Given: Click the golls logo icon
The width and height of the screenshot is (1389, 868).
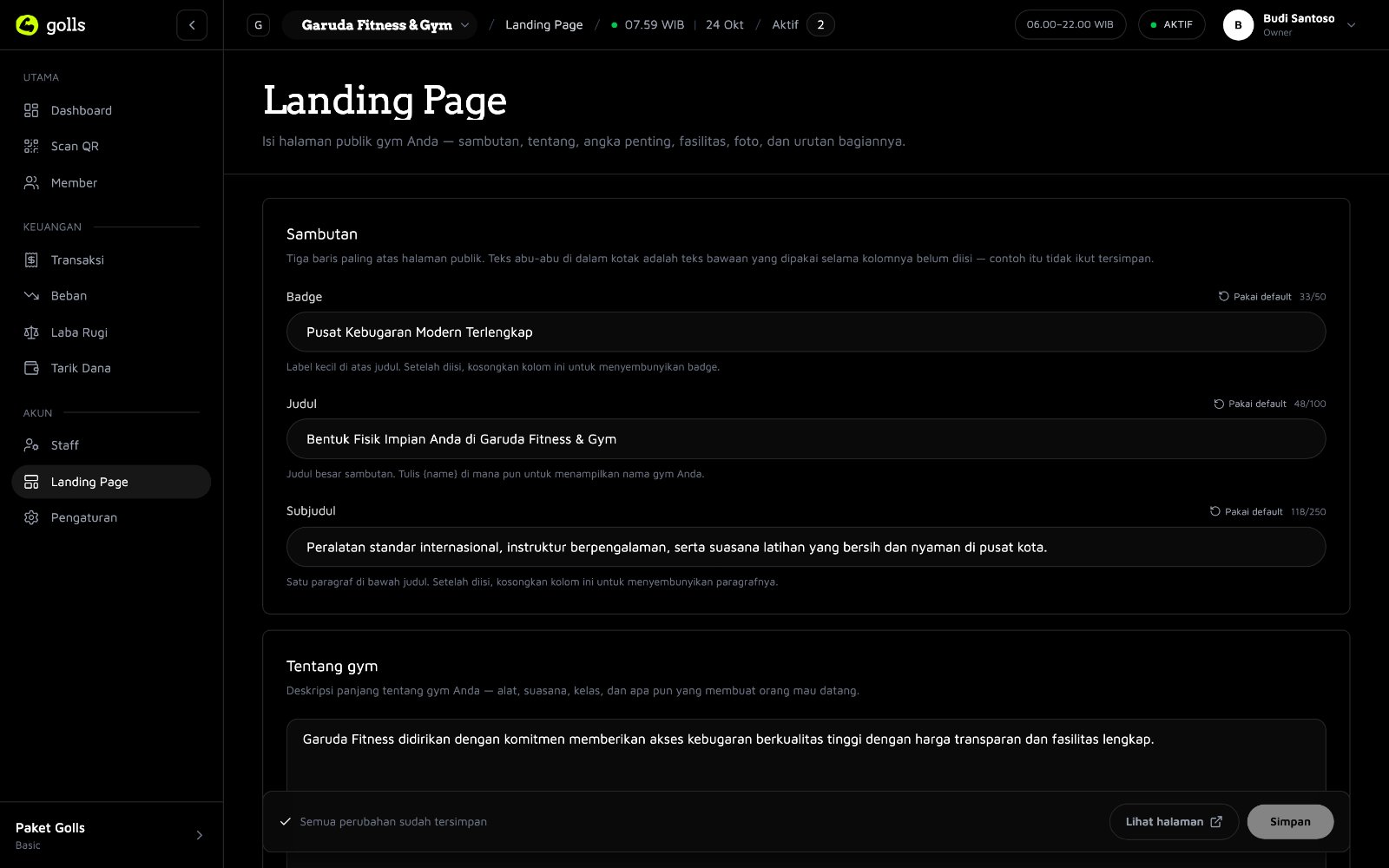Looking at the screenshot, I should pyautogui.click(x=27, y=25).
